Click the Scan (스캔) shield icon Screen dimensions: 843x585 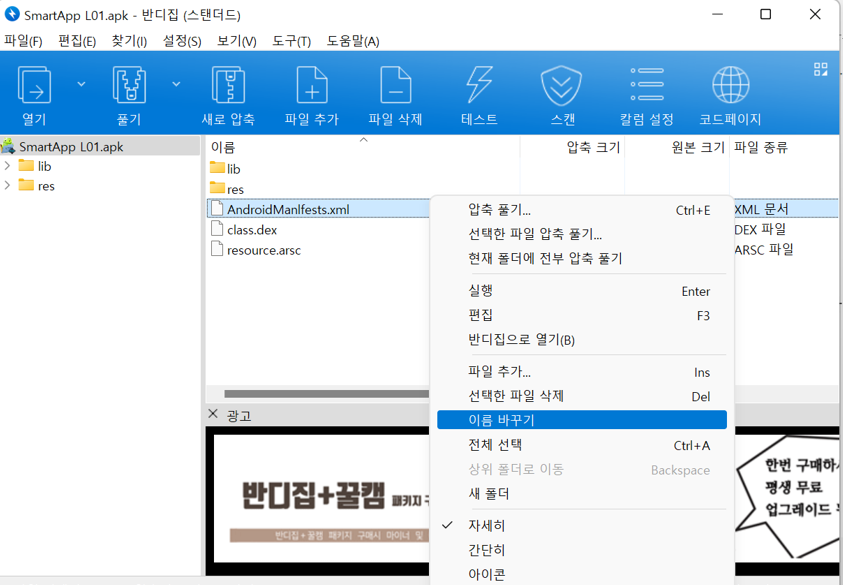pos(561,85)
